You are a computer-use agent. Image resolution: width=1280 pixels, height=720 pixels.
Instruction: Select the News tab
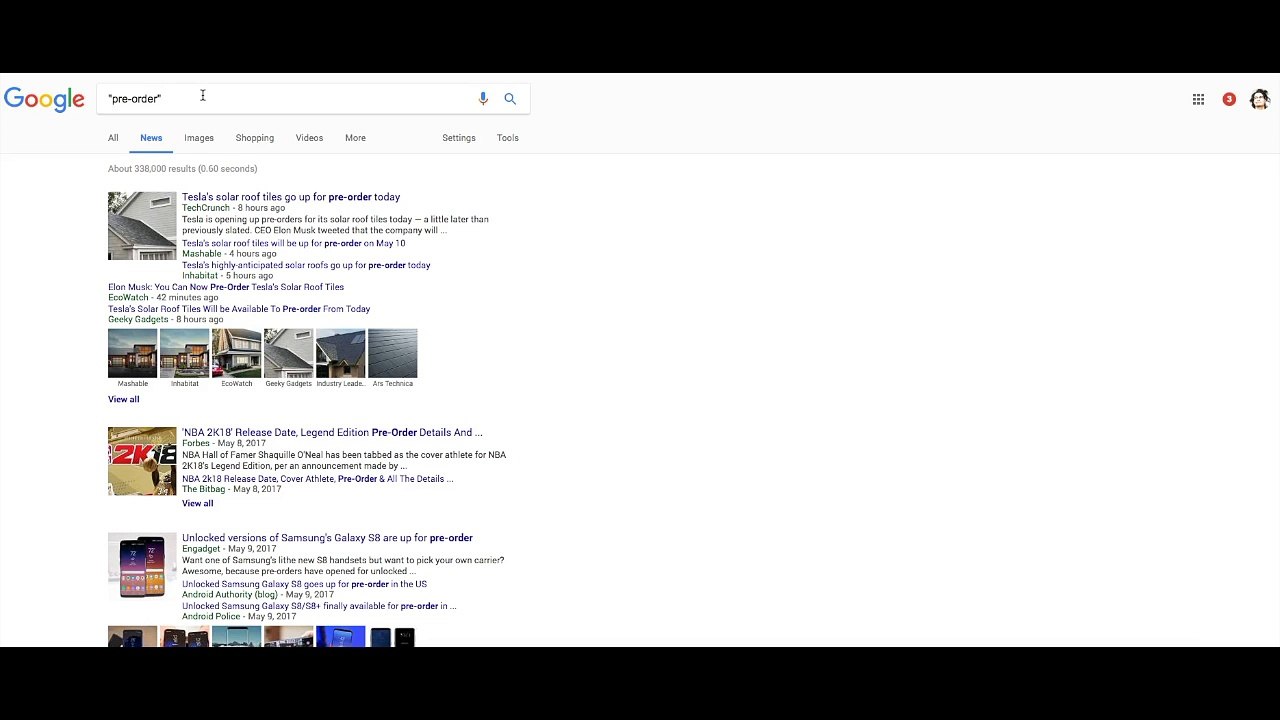(x=151, y=138)
